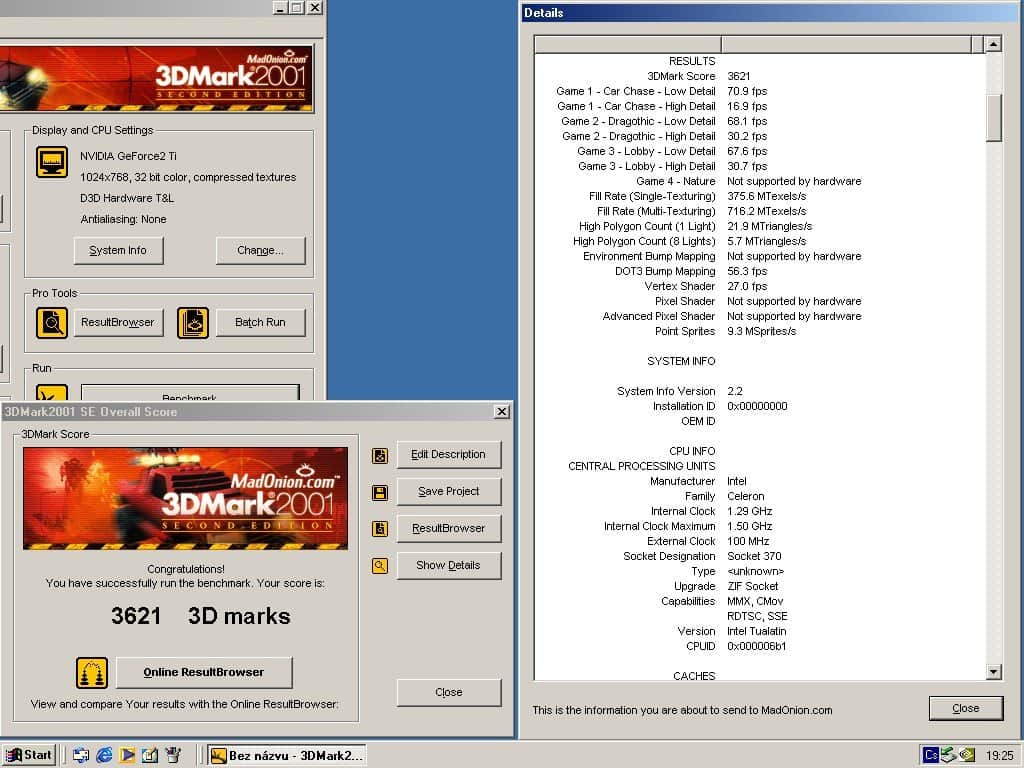The width and height of the screenshot is (1024, 768).
Task: Click the Online ResultBrowser podium icon
Action: click(x=92, y=673)
